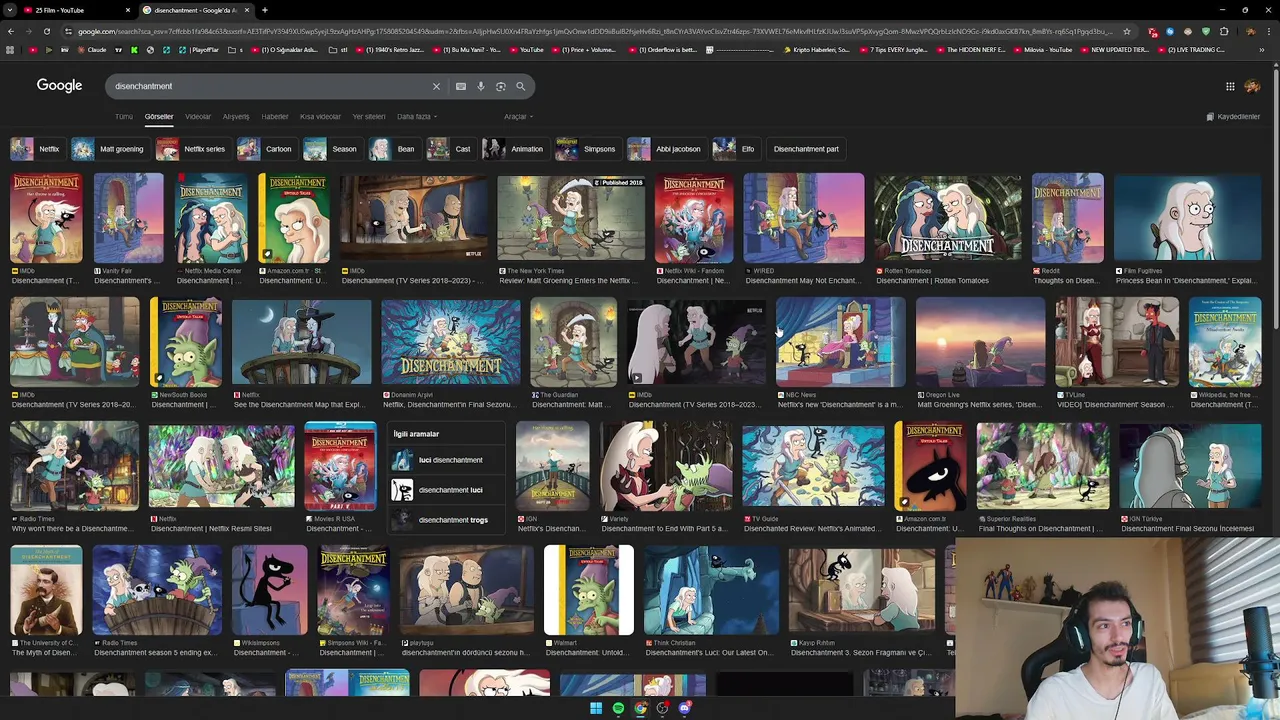Image resolution: width=1280 pixels, height=720 pixels.
Task: Apply the Season filter chip
Action: pos(332,149)
